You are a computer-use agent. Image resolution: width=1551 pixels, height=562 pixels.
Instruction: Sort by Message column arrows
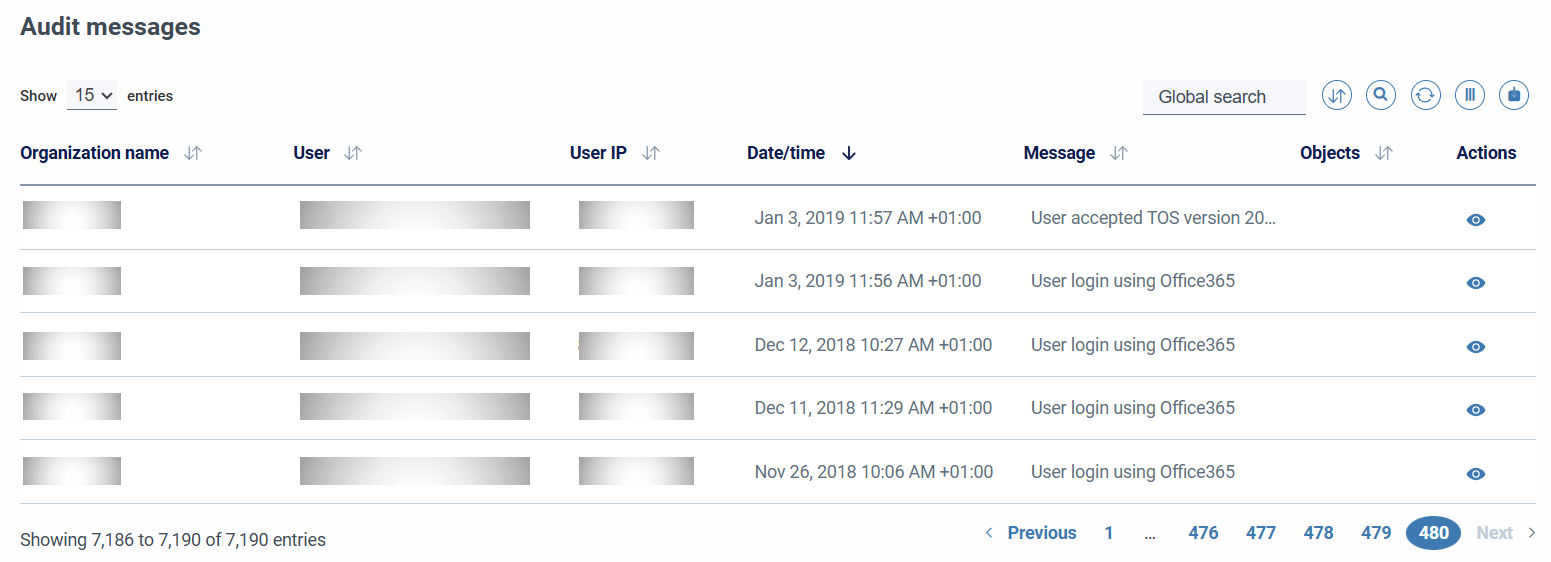[1119, 153]
